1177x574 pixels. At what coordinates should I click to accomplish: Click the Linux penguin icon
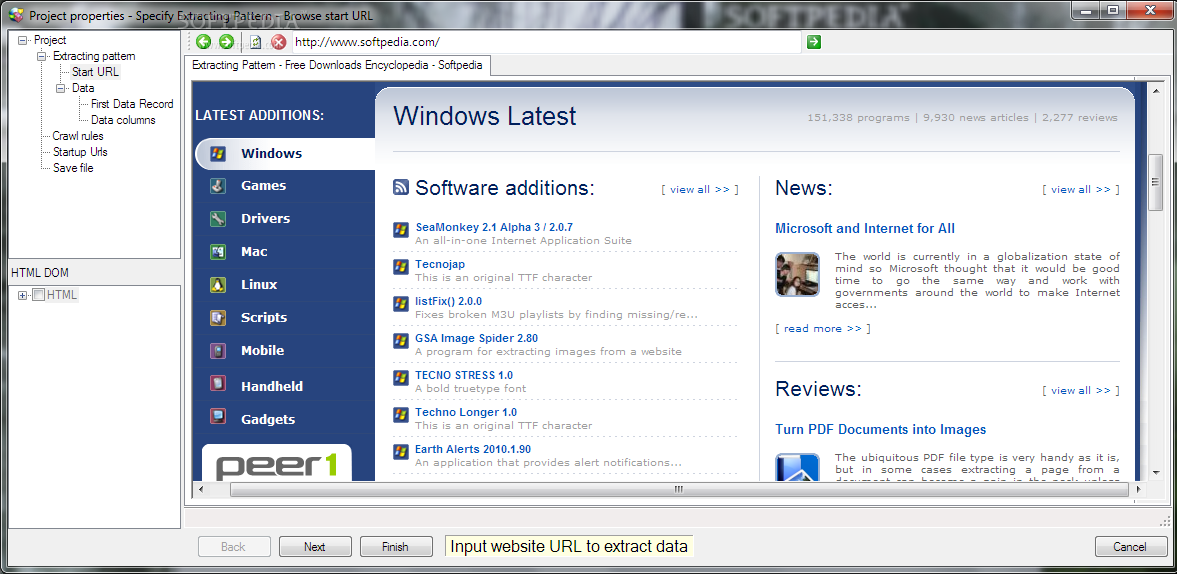[218, 284]
